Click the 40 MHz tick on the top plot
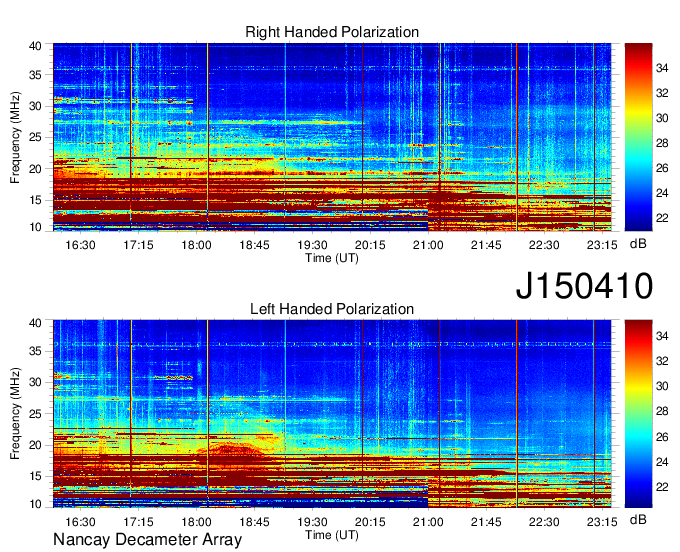This screenshot has height=552, width=680. point(35,46)
